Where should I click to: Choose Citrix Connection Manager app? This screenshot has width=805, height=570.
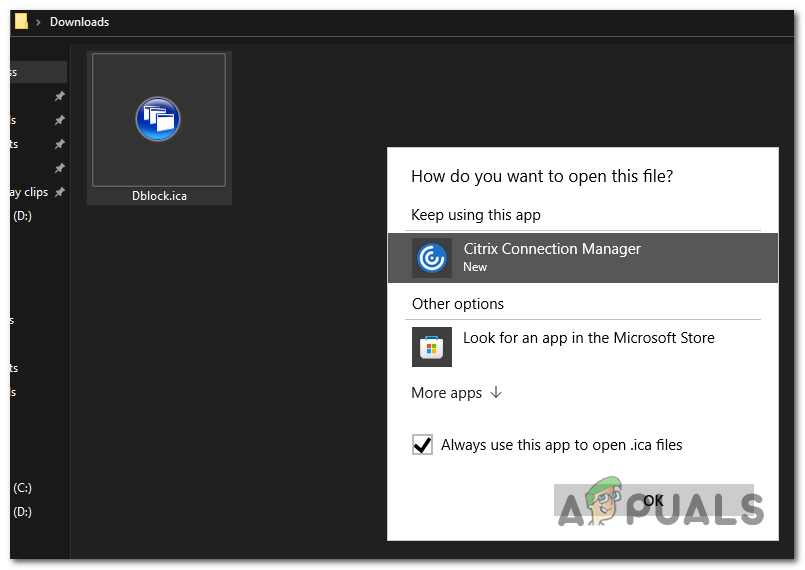pyautogui.click(x=583, y=258)
